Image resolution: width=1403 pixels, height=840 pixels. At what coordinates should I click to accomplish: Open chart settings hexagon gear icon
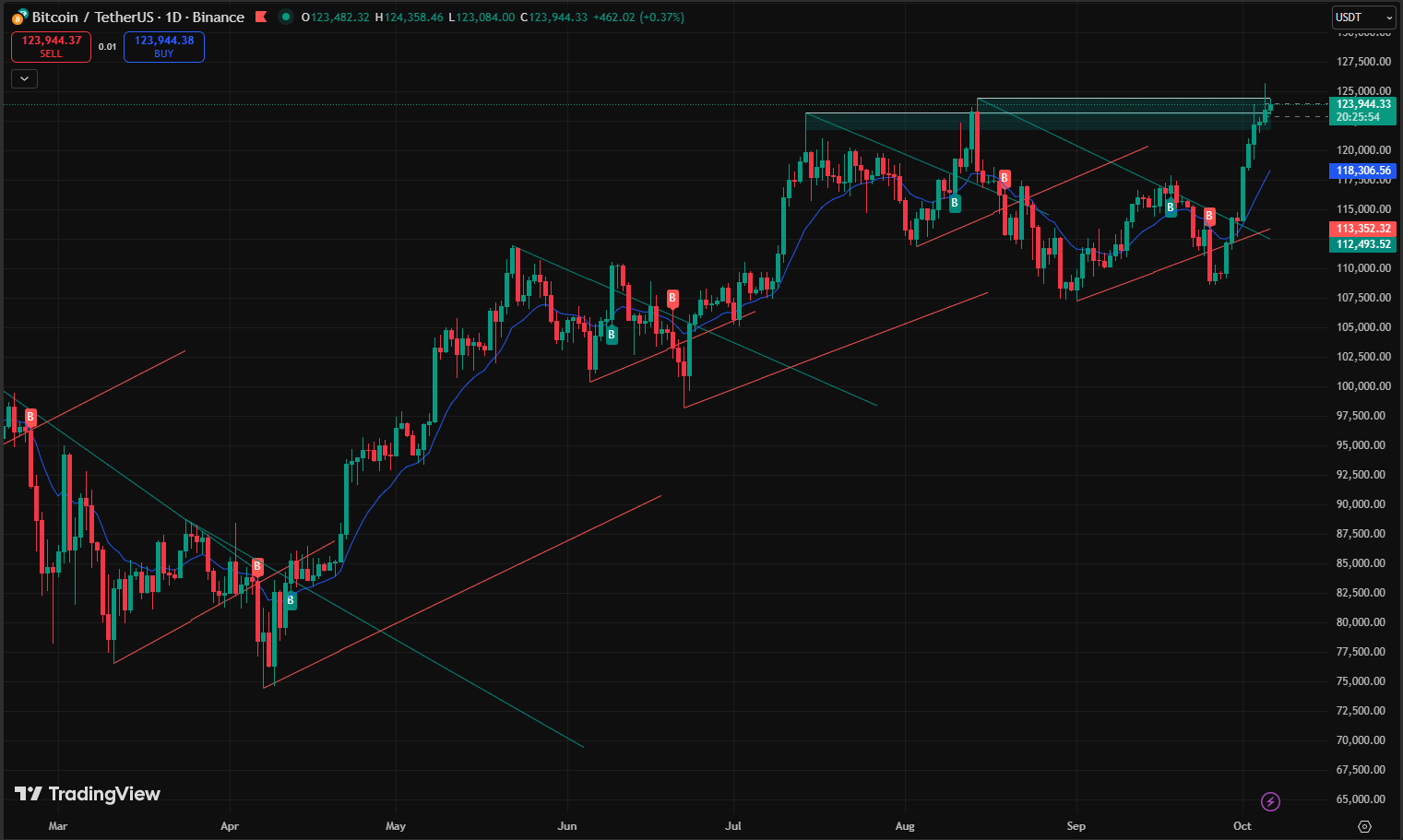pos(1365,826)
